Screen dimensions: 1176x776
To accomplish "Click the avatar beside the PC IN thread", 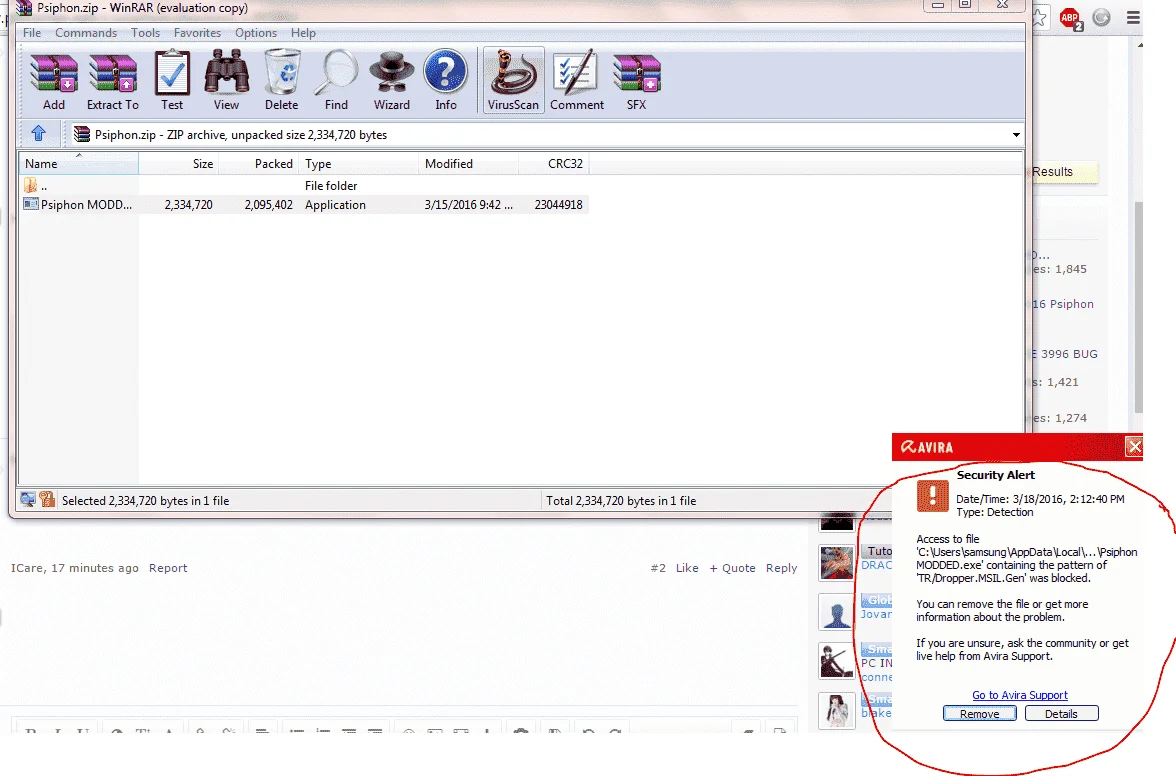I will (x=836, y=661).
